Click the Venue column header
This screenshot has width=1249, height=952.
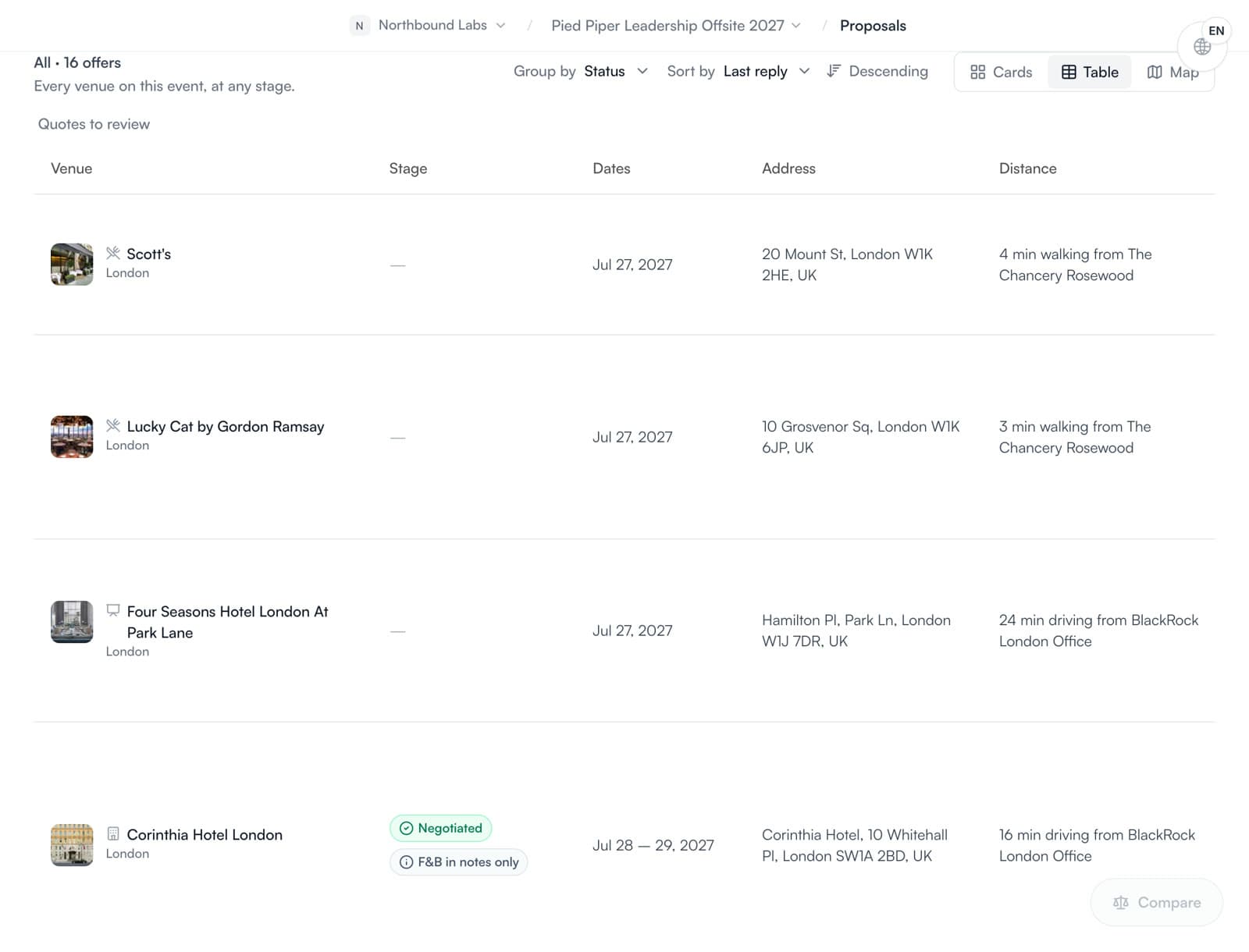(x=71, y=168)
